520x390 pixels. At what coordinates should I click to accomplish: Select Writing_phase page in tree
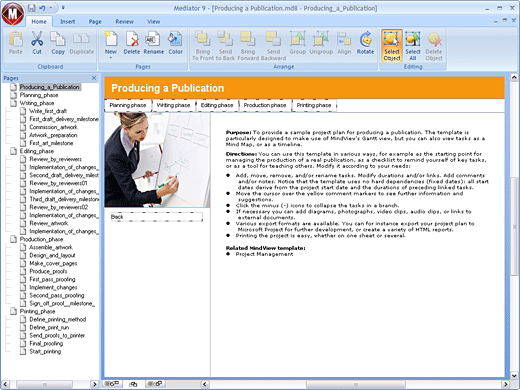coord(37,103)
